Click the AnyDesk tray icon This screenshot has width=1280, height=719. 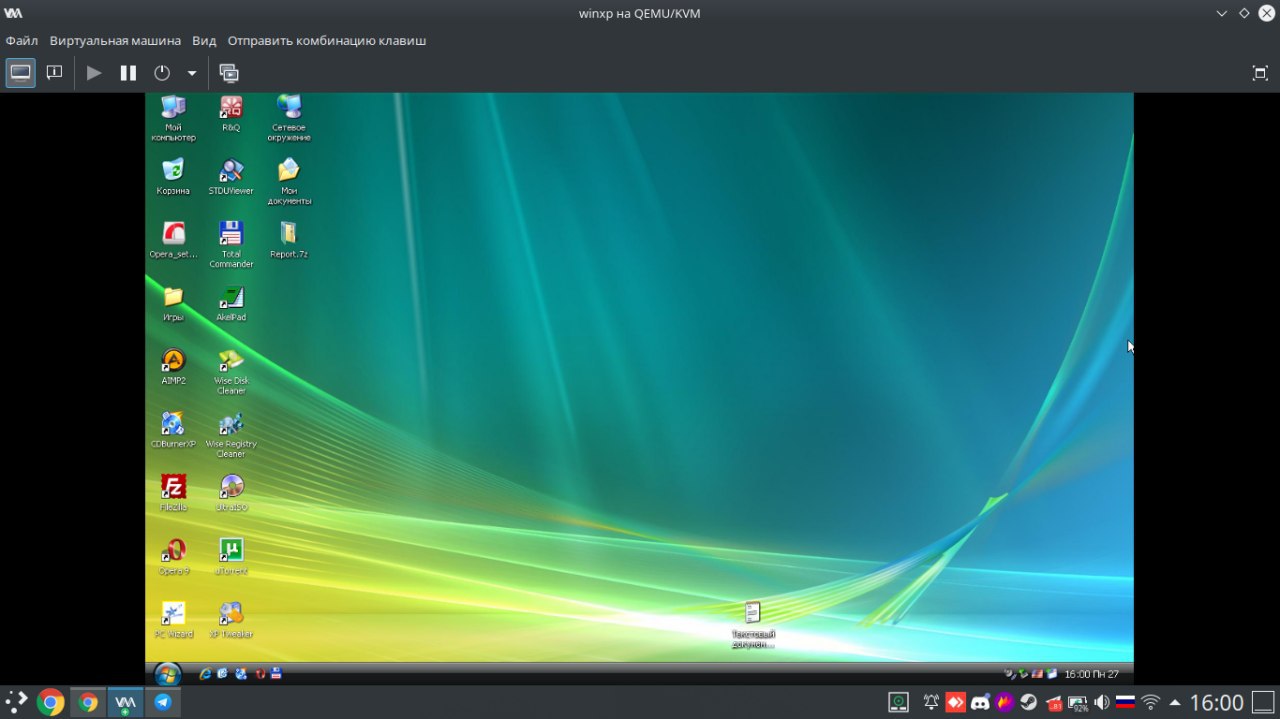pyautogui.click(x=955, y=703)
